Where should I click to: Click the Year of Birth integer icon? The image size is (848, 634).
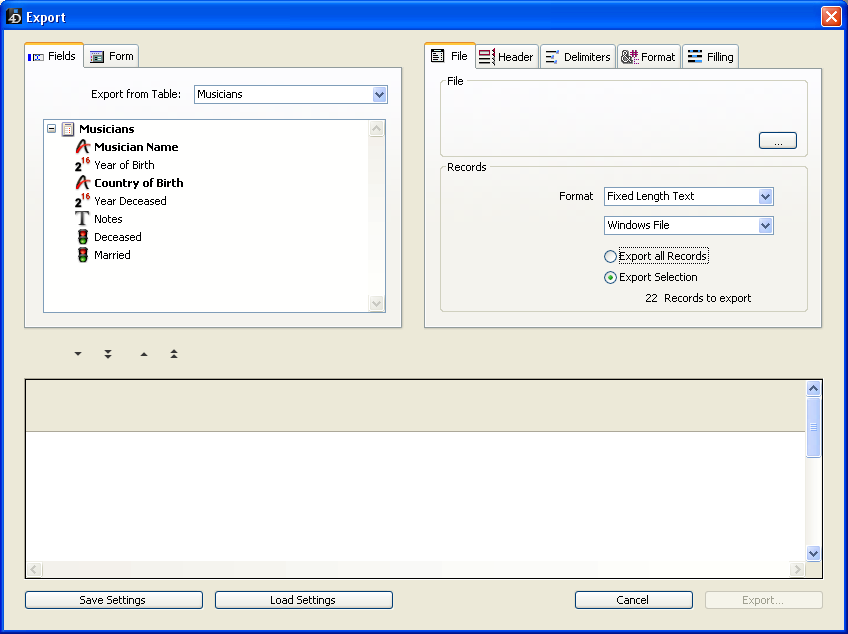tap(82, 165)
